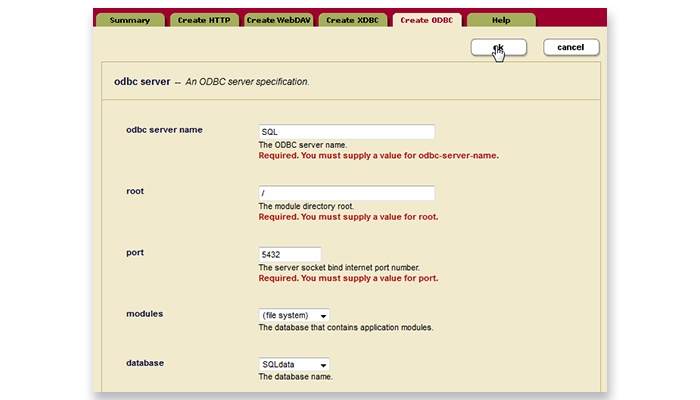The width and height of the screenshot is (700, 400).
Task: Select the Create XDBC tab
Action: (x=353, y=20)
